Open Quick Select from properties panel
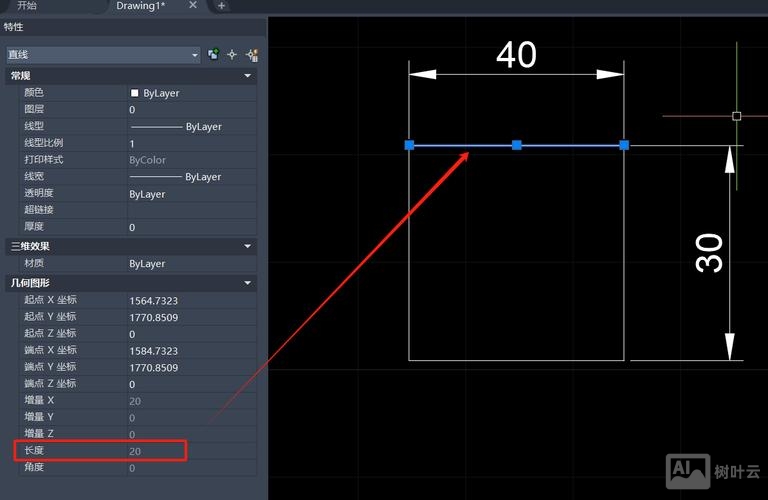 [251, 55]
